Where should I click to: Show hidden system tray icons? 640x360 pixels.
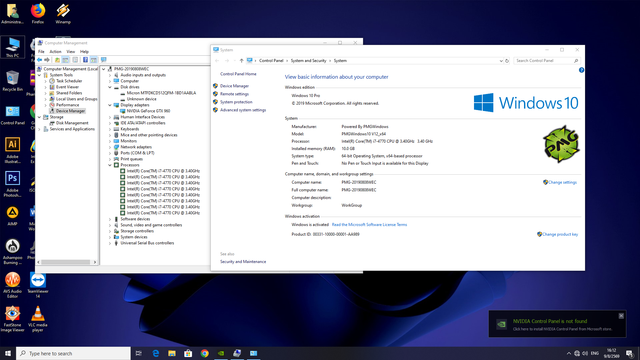569,353
